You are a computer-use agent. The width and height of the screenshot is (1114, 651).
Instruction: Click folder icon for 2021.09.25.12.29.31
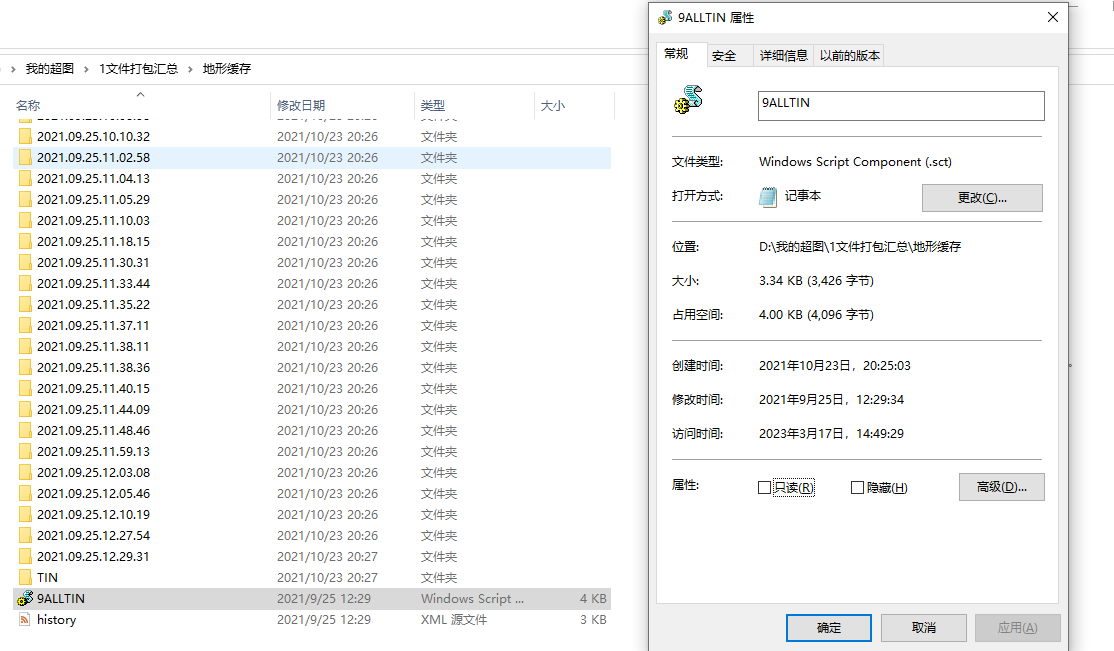pos(25,556)
